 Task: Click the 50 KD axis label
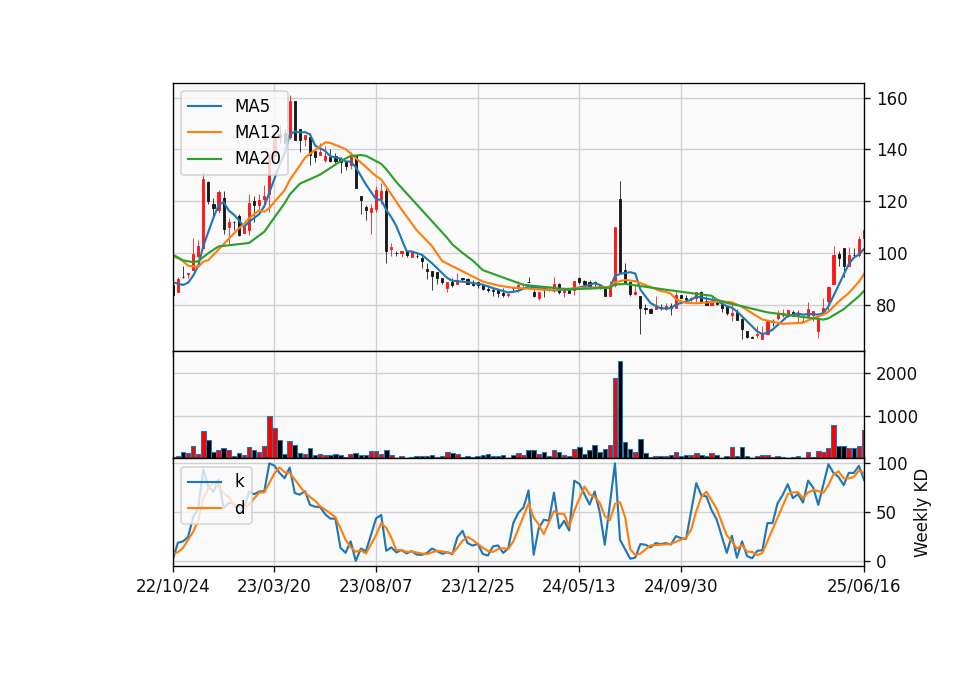pos(887,513)
